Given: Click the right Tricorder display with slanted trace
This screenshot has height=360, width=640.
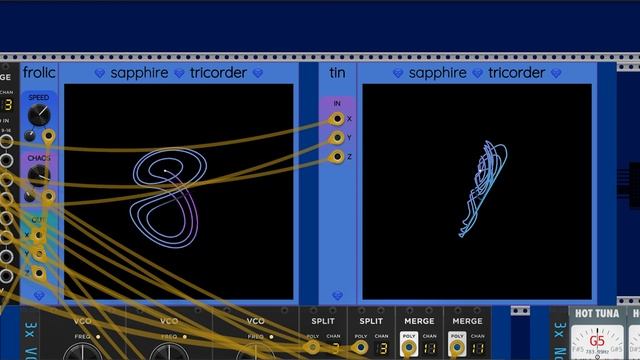Looking at the screenshot, I should point(477,192).
